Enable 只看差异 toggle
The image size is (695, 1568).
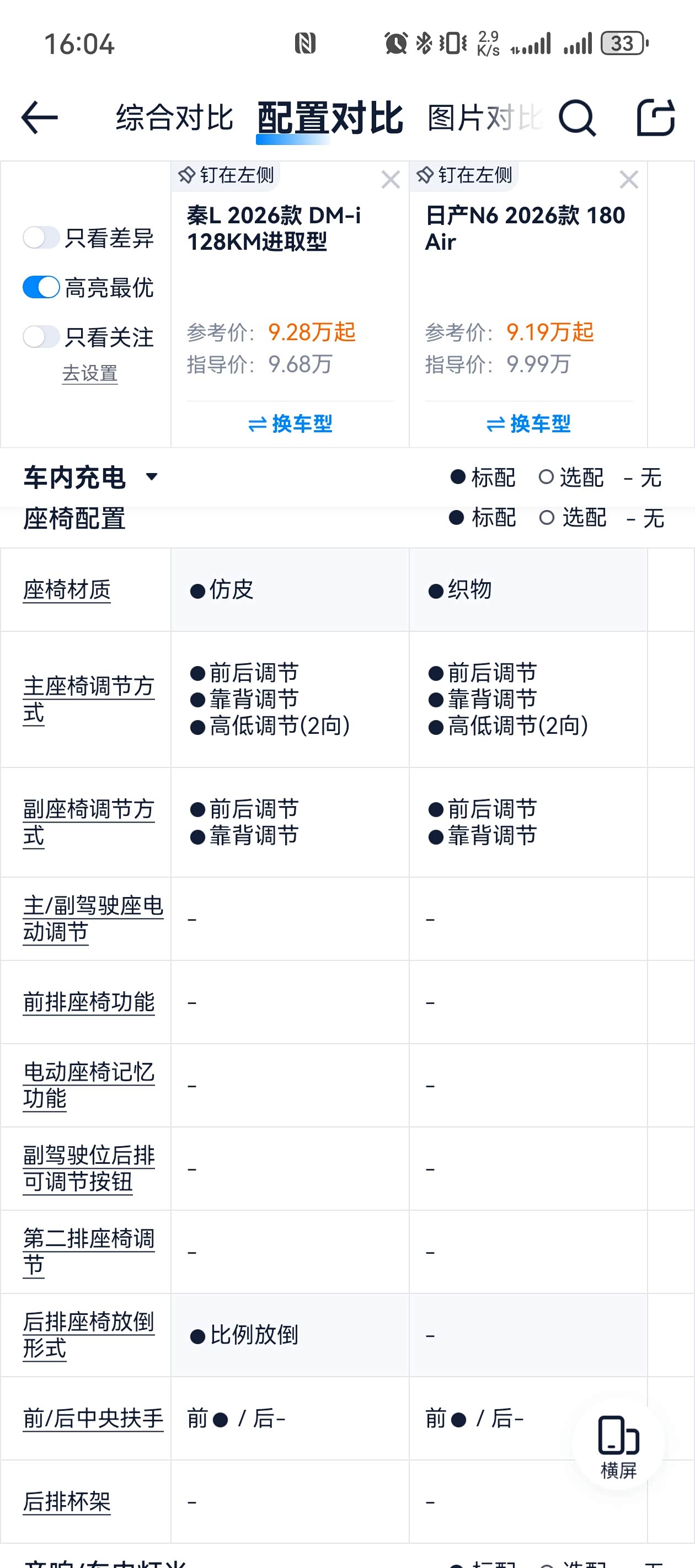[41, 238]
